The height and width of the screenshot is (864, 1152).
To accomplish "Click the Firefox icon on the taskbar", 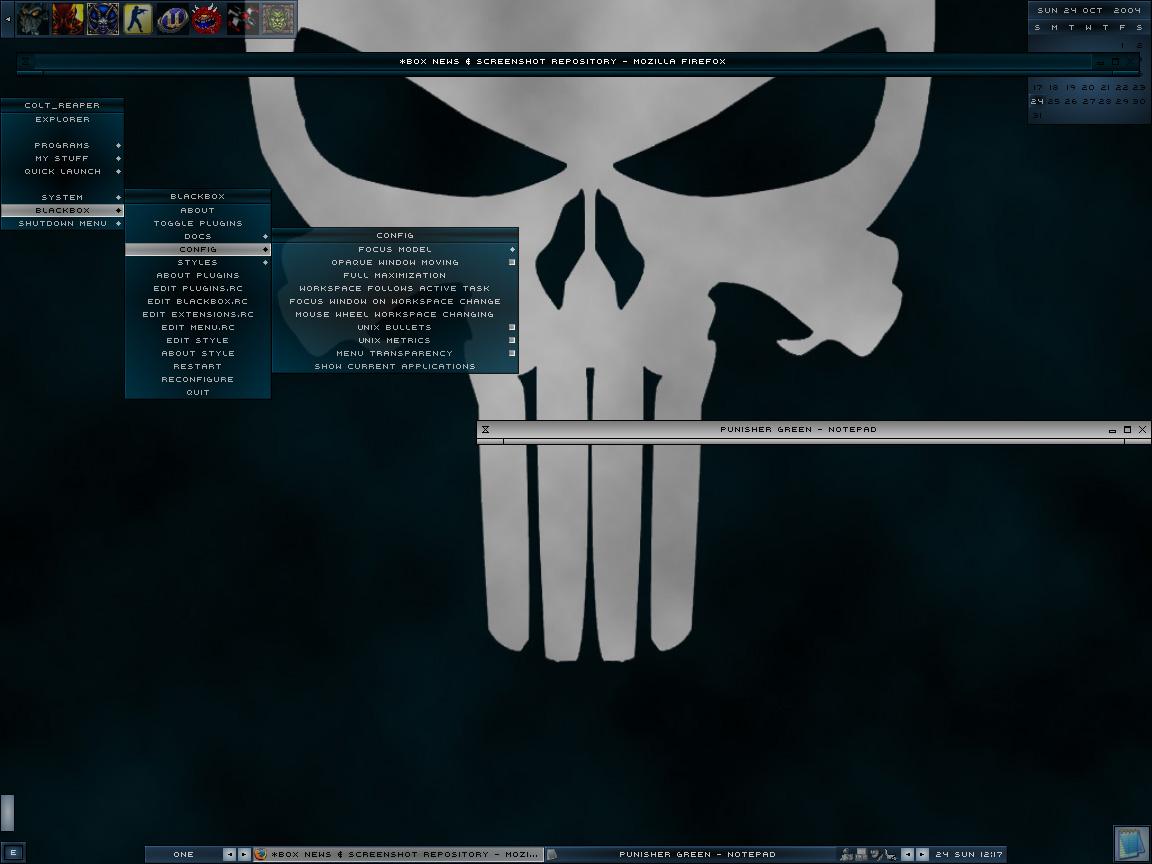I will coord(260,854).
